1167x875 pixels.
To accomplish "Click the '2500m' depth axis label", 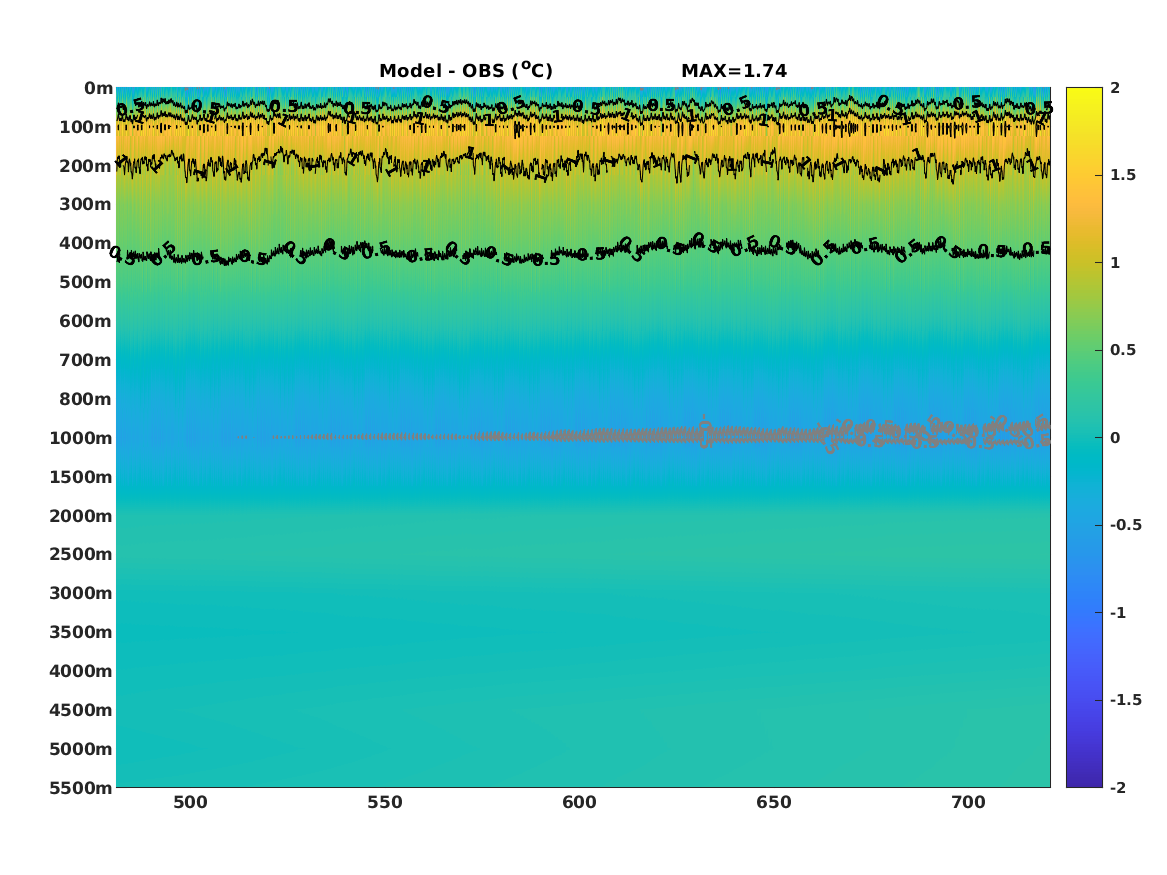I will [80, 554].
